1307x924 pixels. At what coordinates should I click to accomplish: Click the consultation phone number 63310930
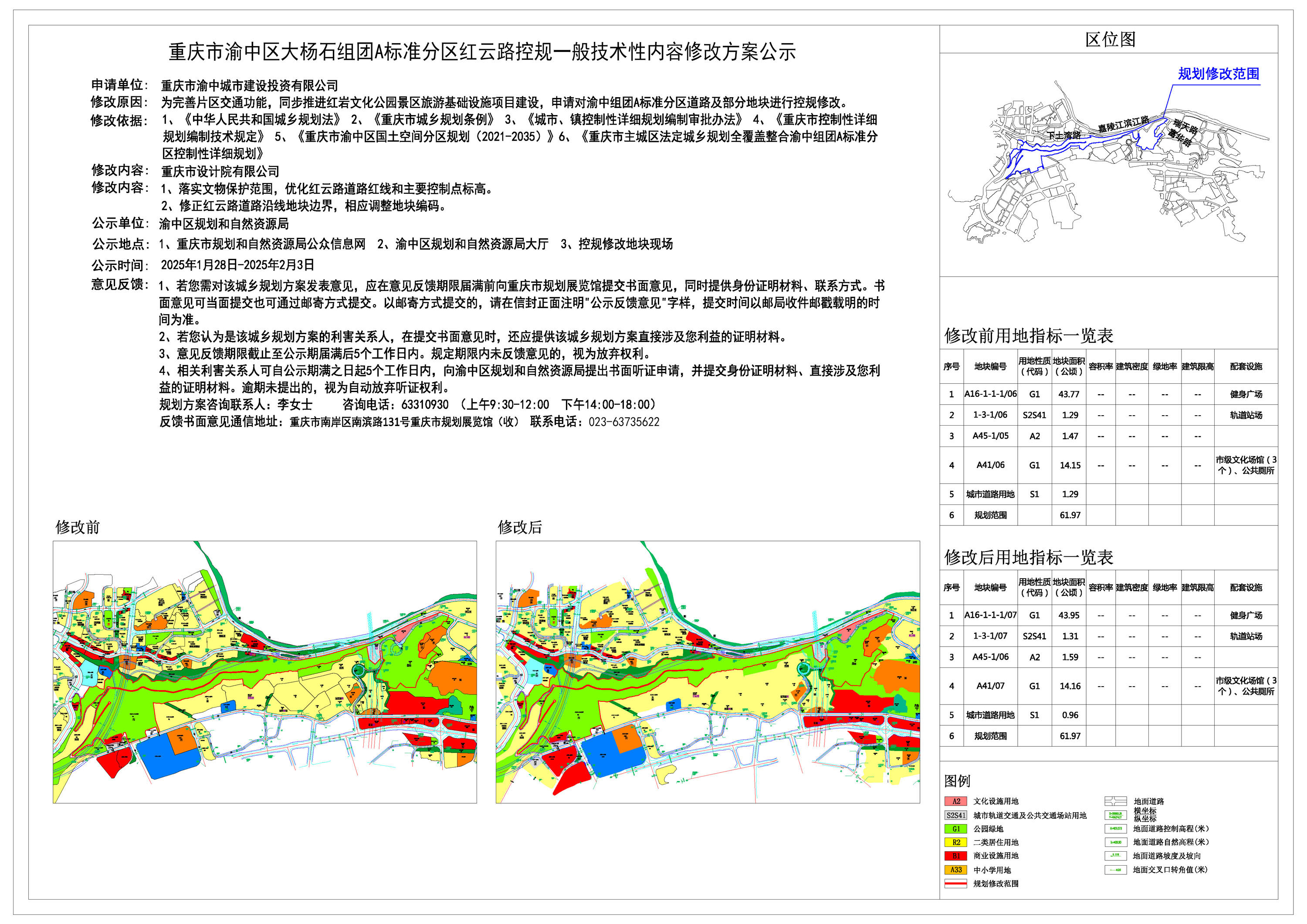425,405
